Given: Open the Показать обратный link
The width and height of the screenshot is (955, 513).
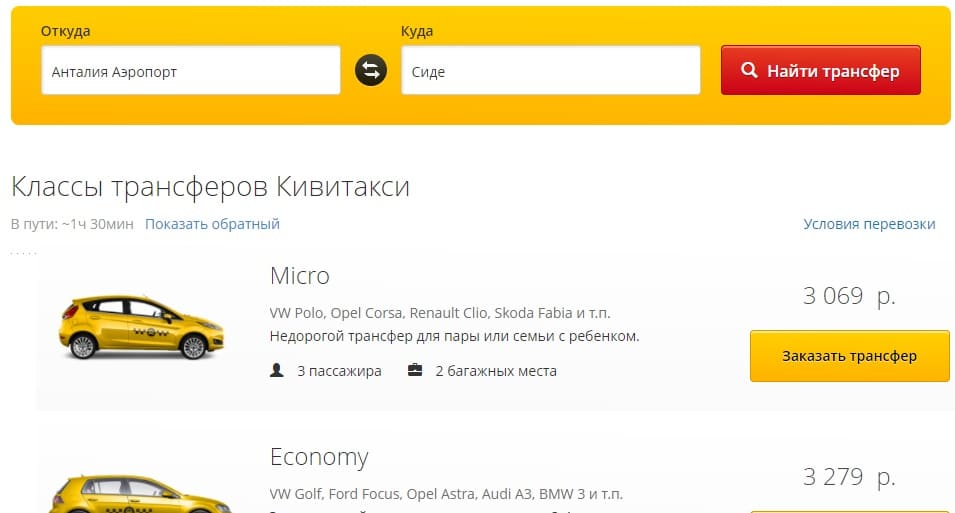Looking at the screenshot, I should click(212, 224).
